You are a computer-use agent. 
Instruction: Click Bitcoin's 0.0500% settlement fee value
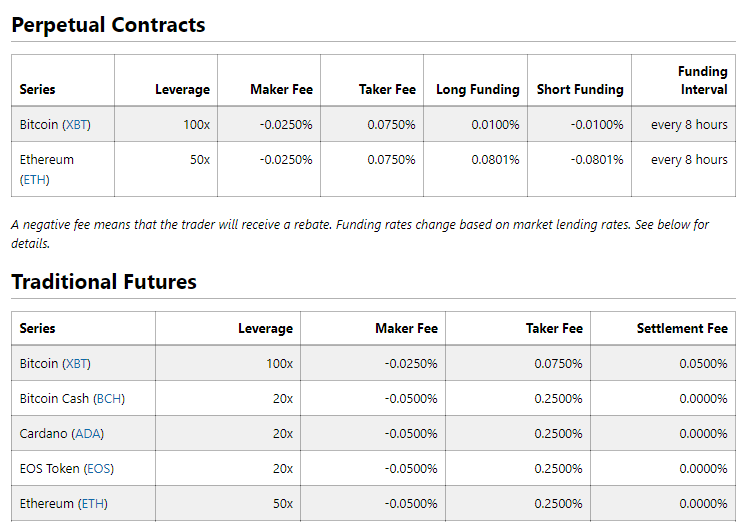tap(703, 363)
